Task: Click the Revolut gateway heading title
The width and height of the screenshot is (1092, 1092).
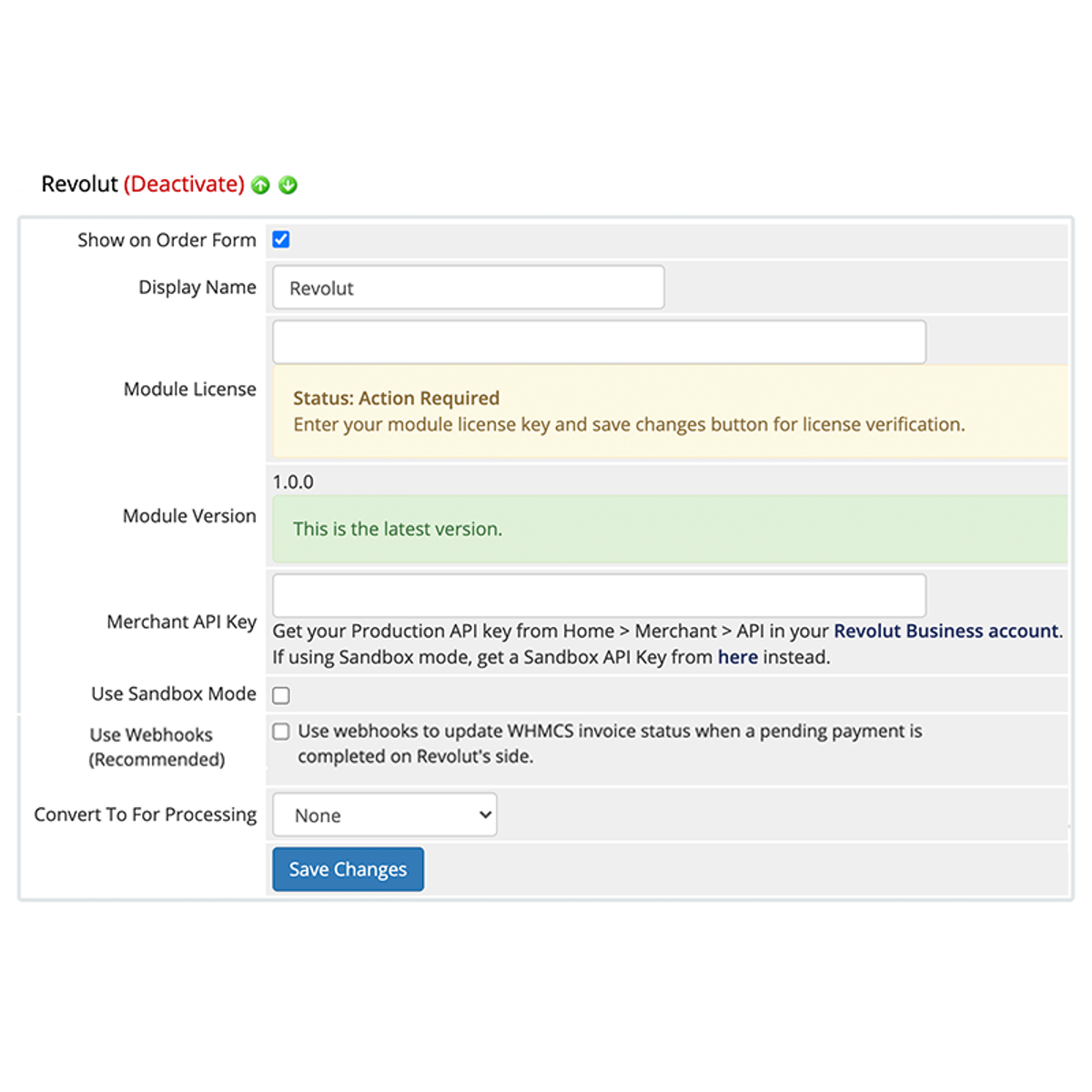Action: tap(80, 184)
